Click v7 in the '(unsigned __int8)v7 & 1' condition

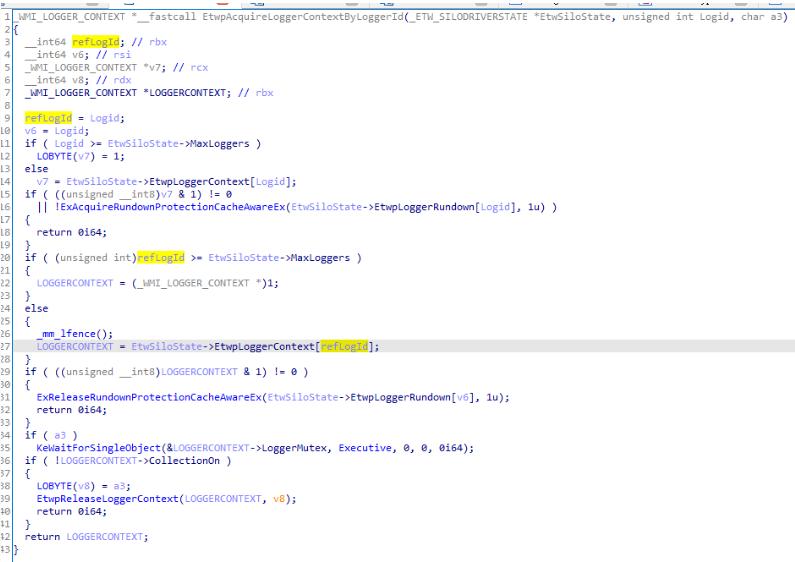pos(167,194)
